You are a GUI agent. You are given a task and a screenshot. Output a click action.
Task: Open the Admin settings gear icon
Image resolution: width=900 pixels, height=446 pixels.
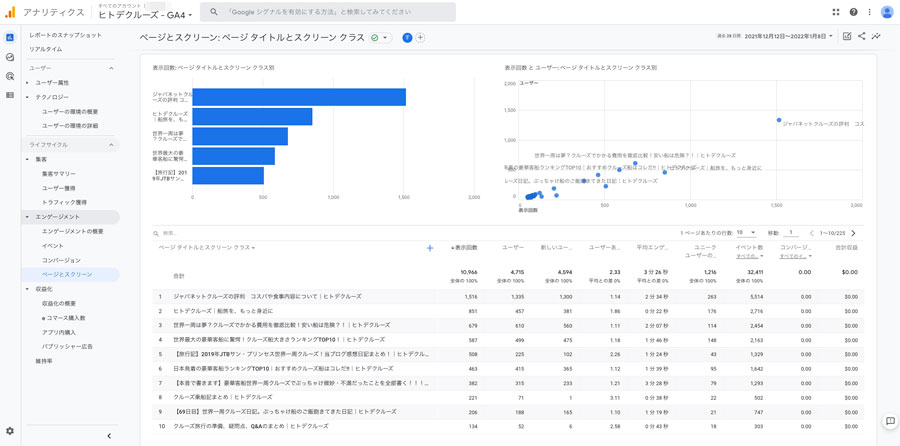[10, 431]
